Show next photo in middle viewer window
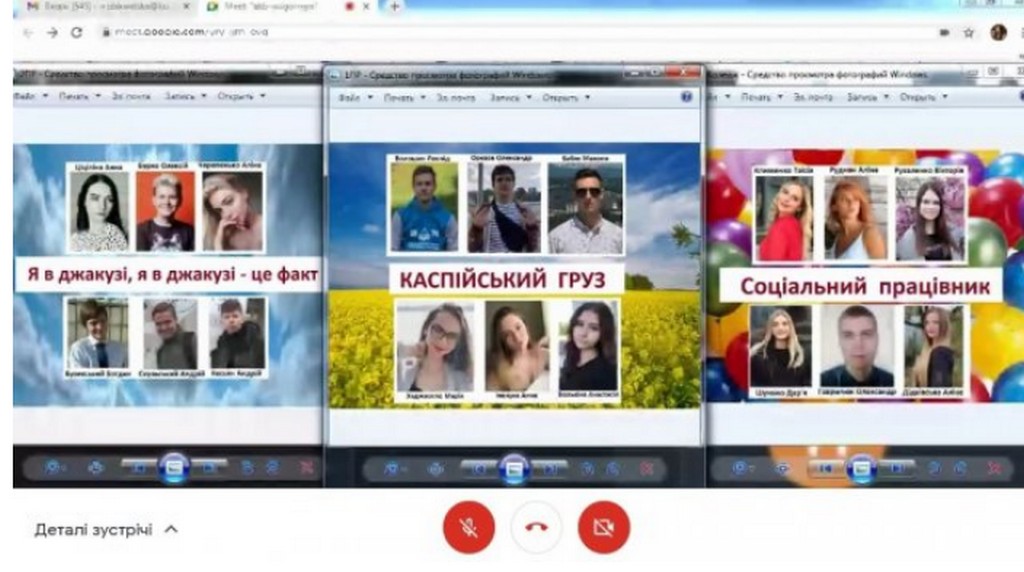The width and height of the screenshot is (1024, 572). pyautogui.click(x=549, y=467)
